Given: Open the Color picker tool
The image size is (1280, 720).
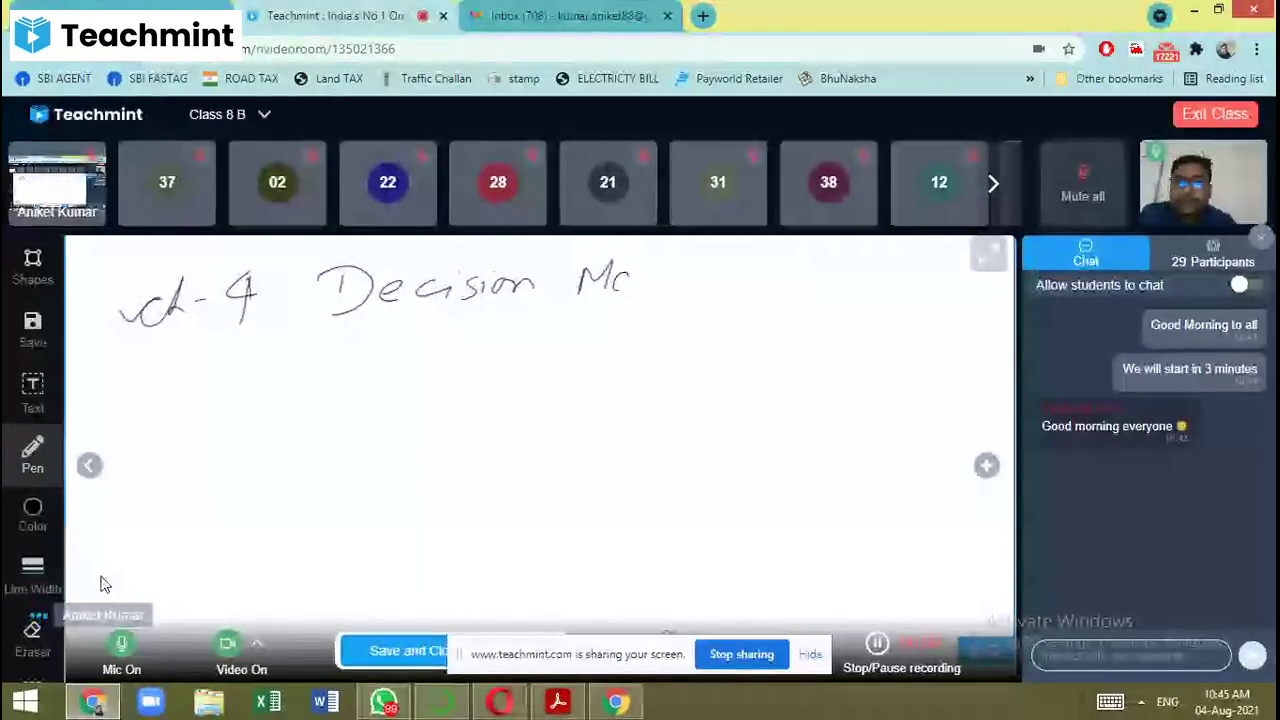Looking at the screenshot, I should [x=32, y=515].
